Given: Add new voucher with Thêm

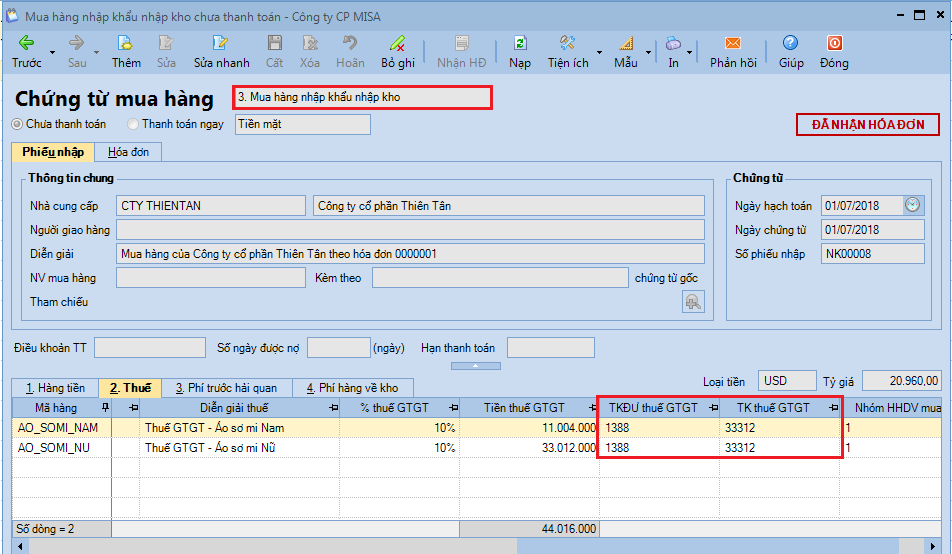Looking at the screenshot, I should [126, 51].
